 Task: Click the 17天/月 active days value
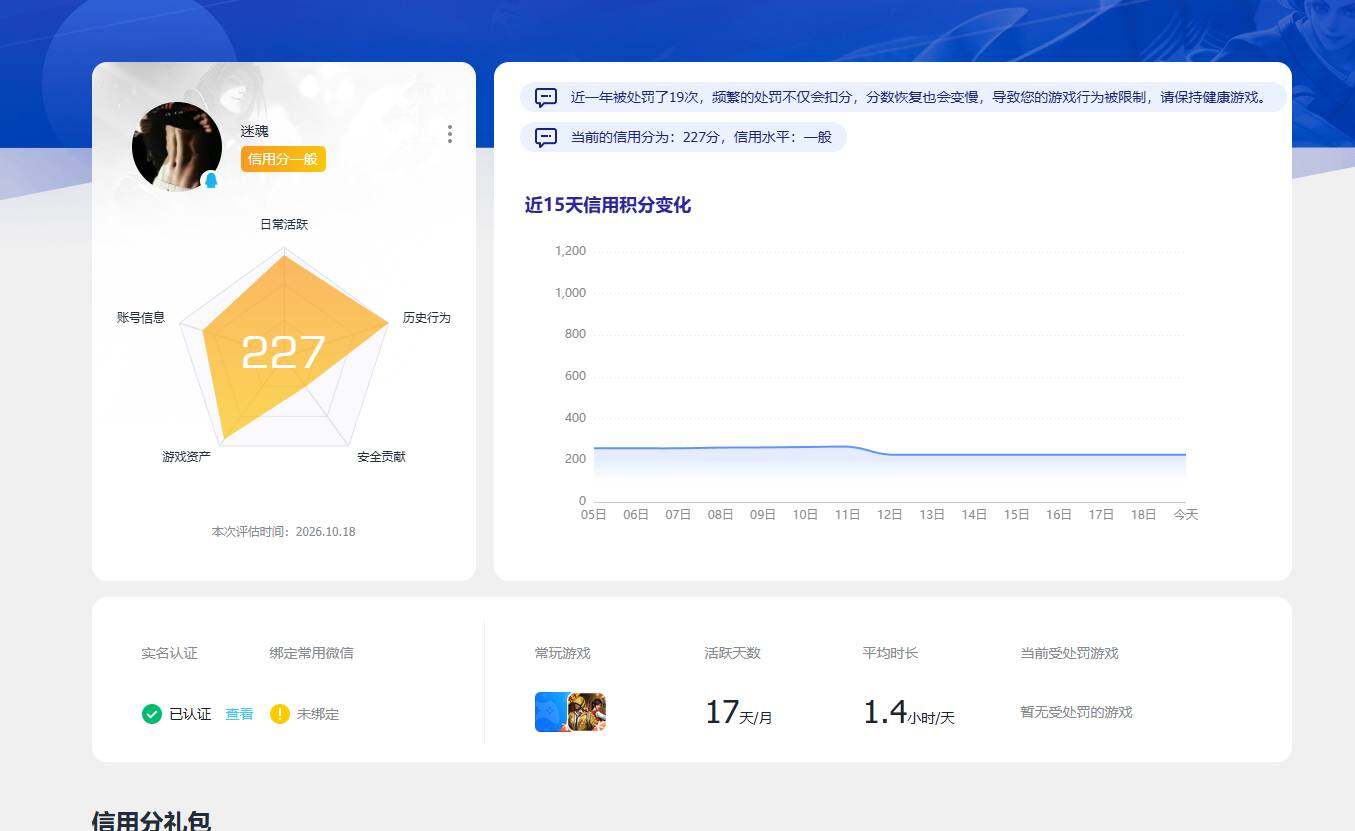(x=739, y=712)
